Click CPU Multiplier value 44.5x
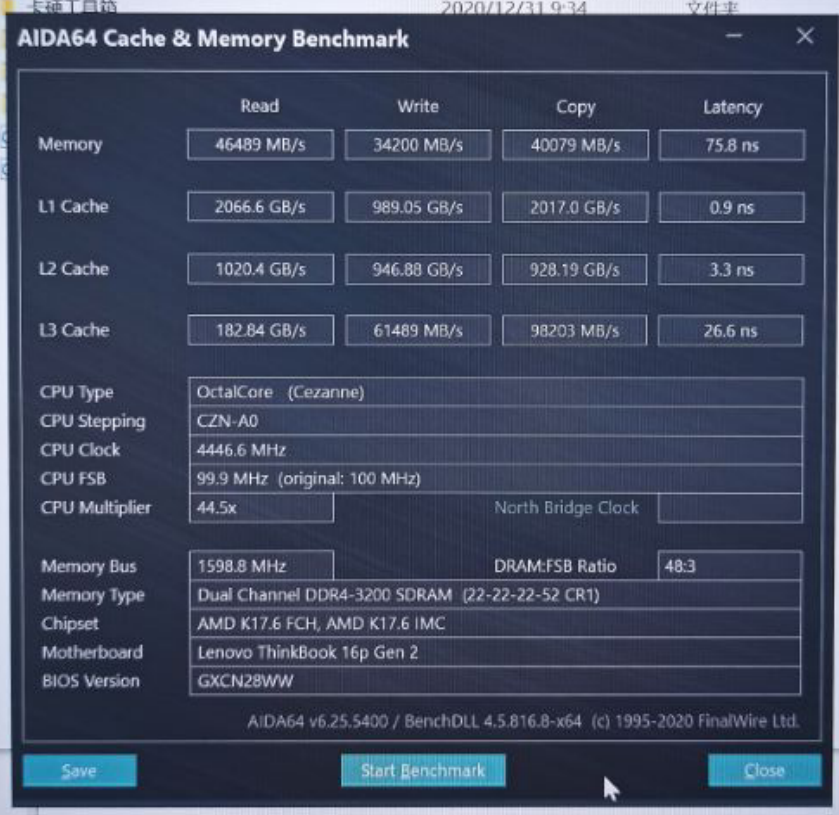 point(262,507)
